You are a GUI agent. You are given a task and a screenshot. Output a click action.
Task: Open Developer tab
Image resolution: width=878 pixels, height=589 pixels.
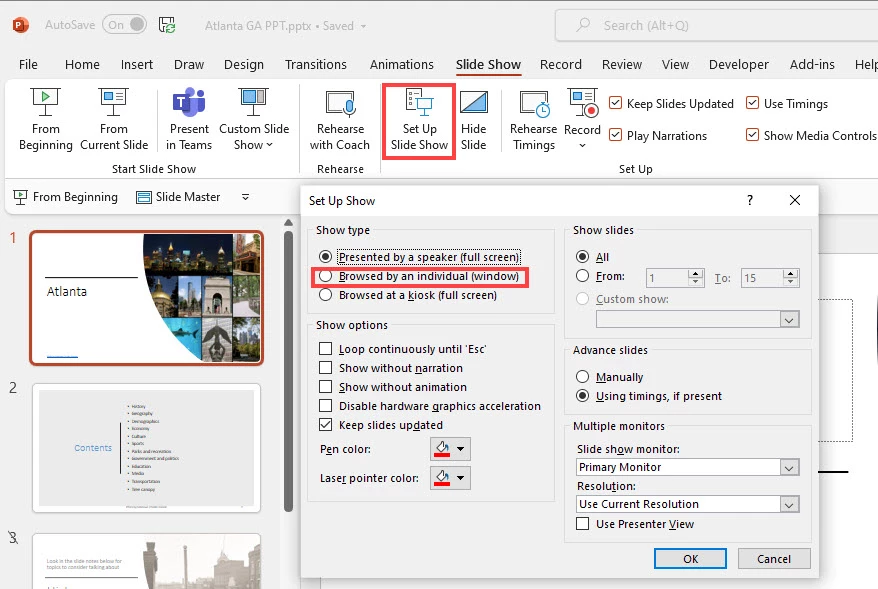(739, 64)
